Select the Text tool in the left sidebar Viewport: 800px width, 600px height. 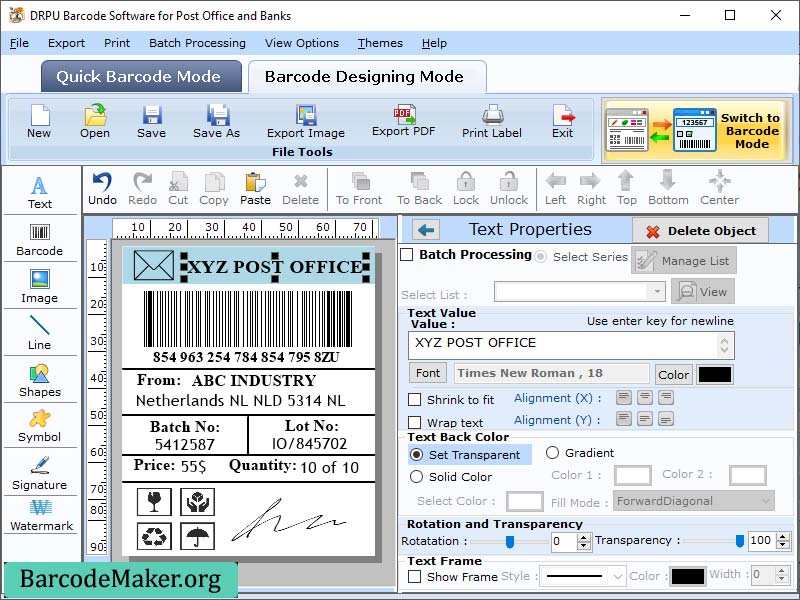pos(39,190)
